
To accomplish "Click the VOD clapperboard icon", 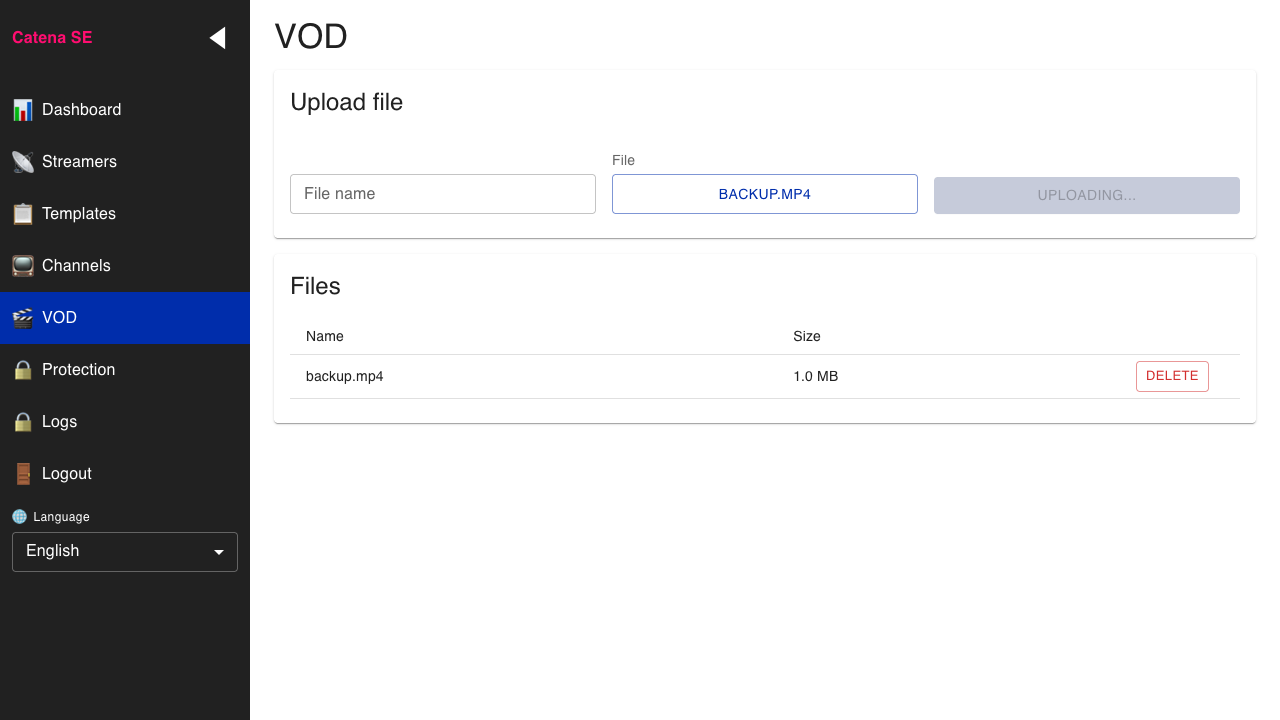I will click(x=22, y=318).
